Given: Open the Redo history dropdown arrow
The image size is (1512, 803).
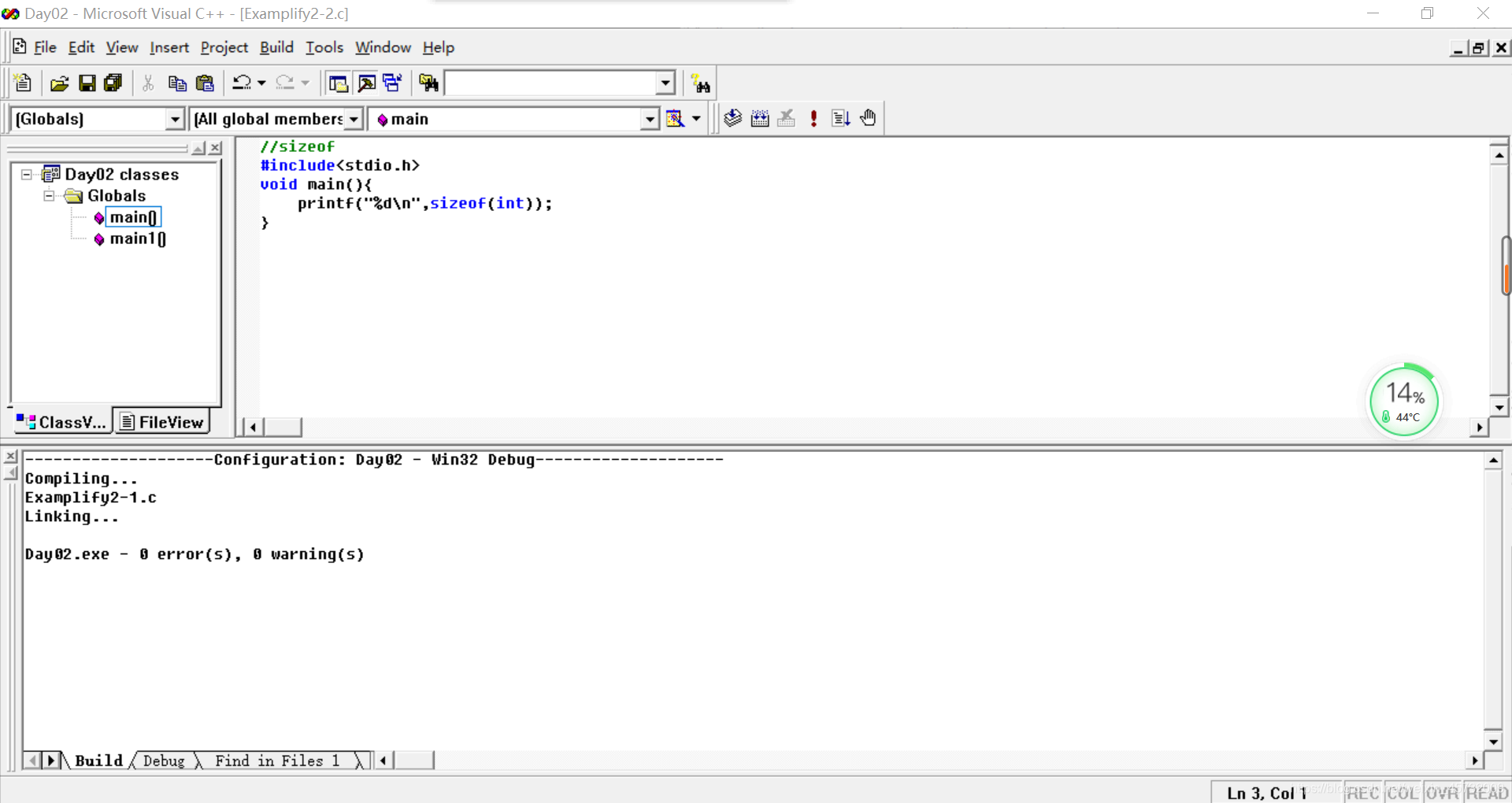Looking at the screenshot, I should tap(305, 83).
